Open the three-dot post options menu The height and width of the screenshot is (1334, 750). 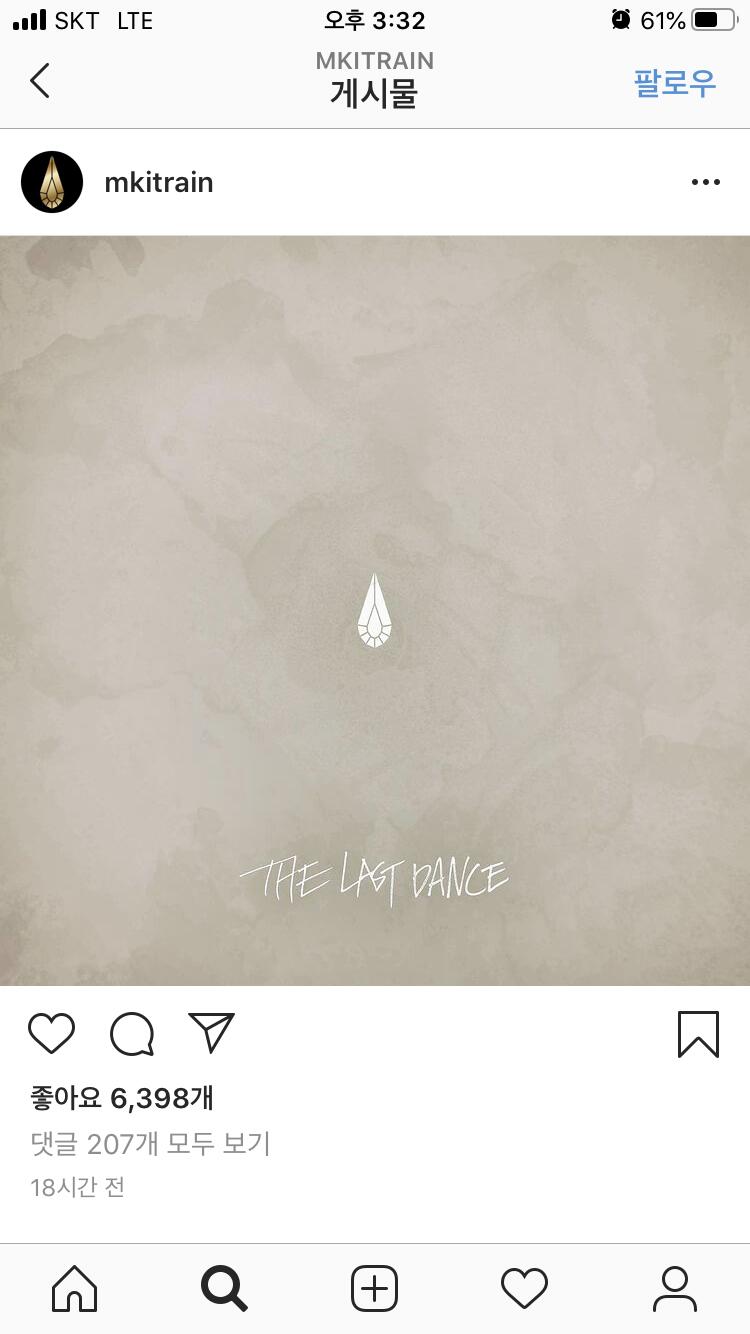click(x=706, y=182)
